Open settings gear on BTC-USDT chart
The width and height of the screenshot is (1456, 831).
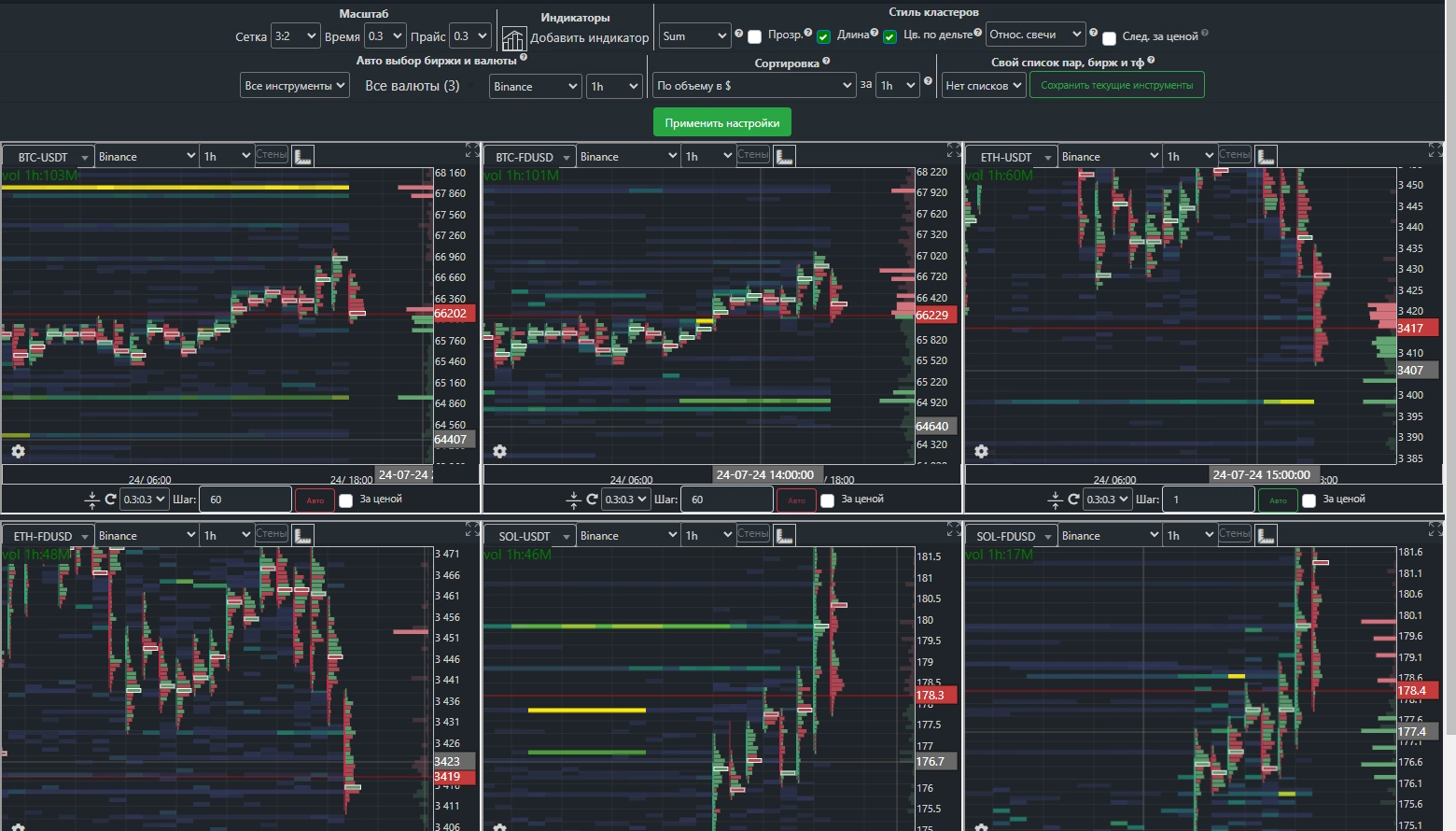[18, 451]
